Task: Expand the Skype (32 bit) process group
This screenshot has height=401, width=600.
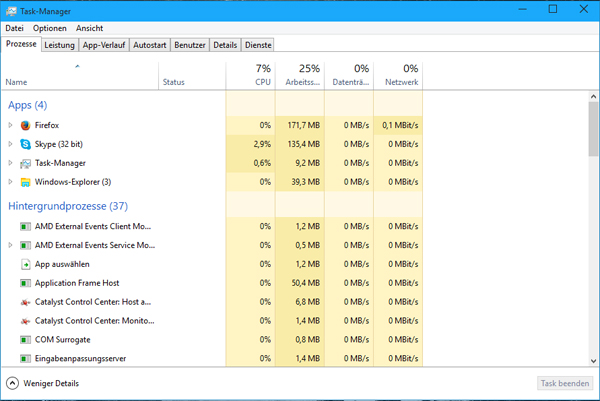Action: (10, 144)
